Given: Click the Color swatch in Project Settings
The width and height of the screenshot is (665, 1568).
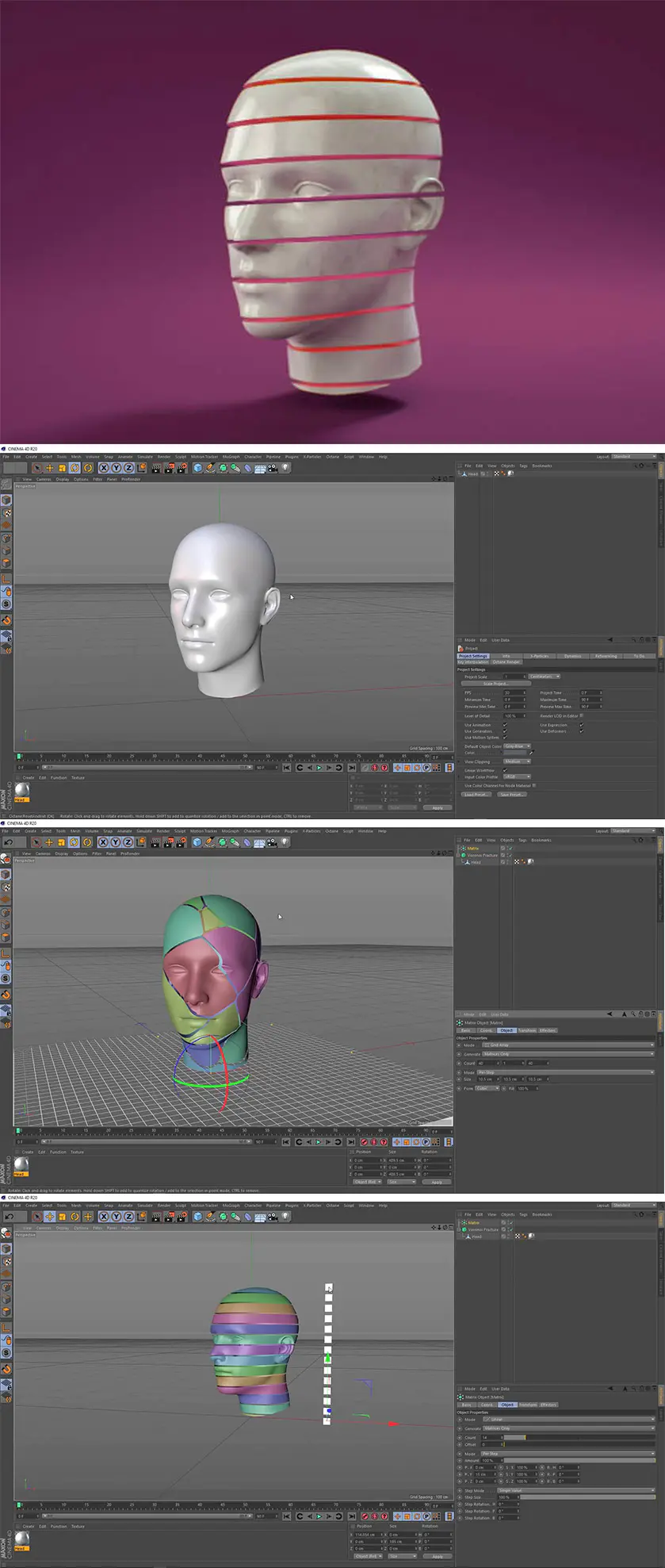Looking at the screenshot, I should [x=517, y=753].
